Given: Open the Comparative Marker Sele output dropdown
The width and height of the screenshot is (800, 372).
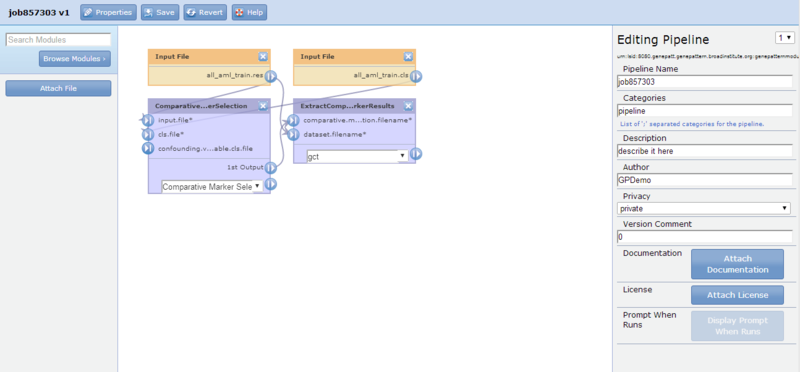Looking at the screenshot, I should pyautogui.click(x=212, y=187).
